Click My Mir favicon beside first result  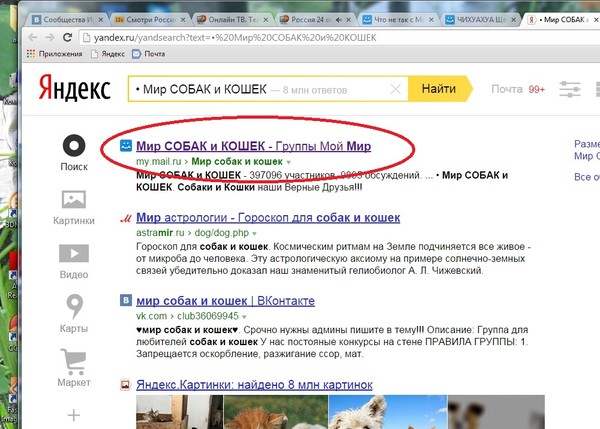126,145
